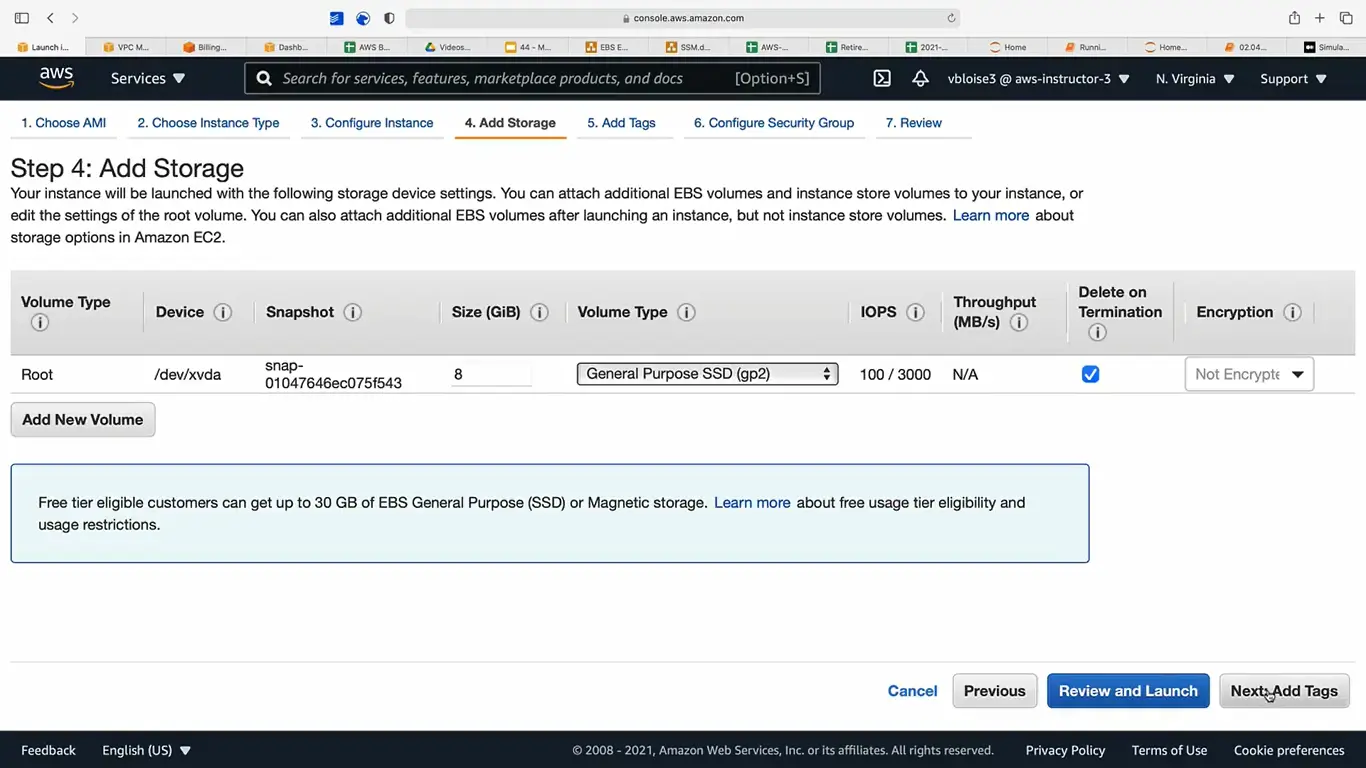Click the Feedback link in footer
The image size is (1366, 768).
tap(48, 750)
